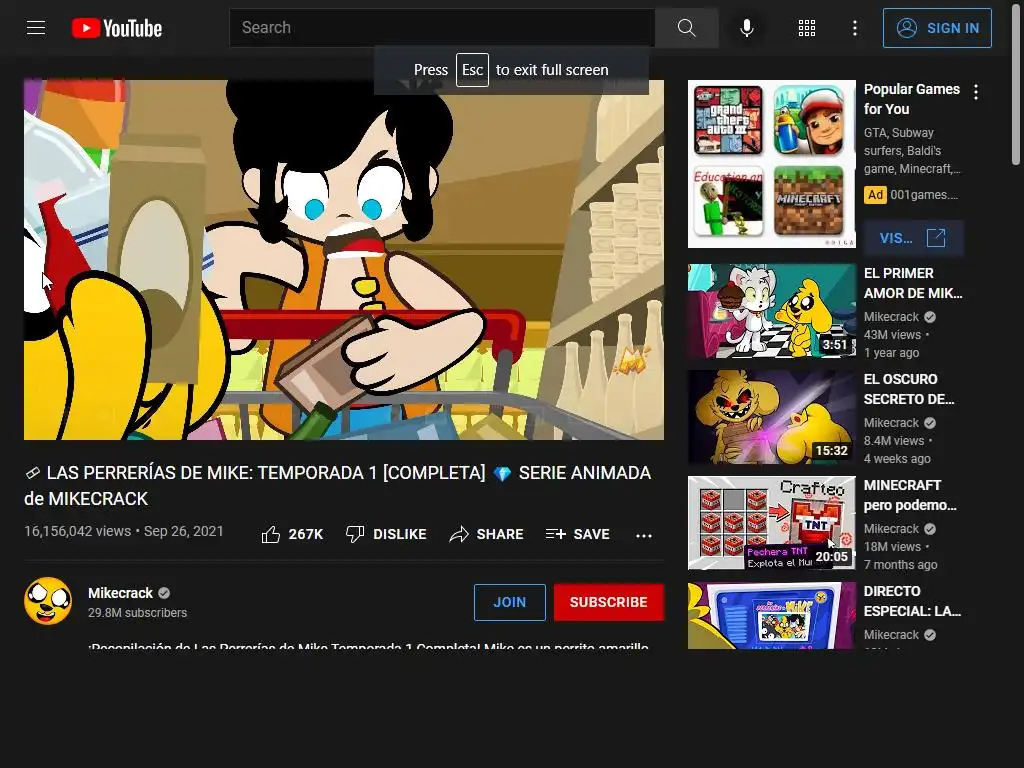Open EL PRIMER AMOR DE MIKE thumbnail
Image resolution: width=1024 pixels, height=768 pixels.
pyautogui.click(x=771, y=311)
